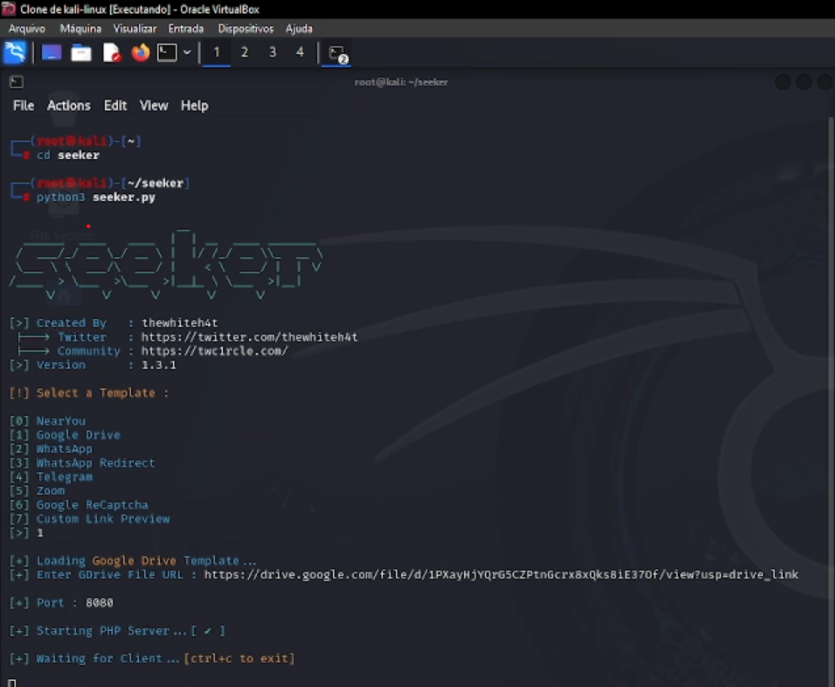Screen dimensions: 835x687
Task: Click the 'Select a Template' prompt
Action: coord(89,393)
